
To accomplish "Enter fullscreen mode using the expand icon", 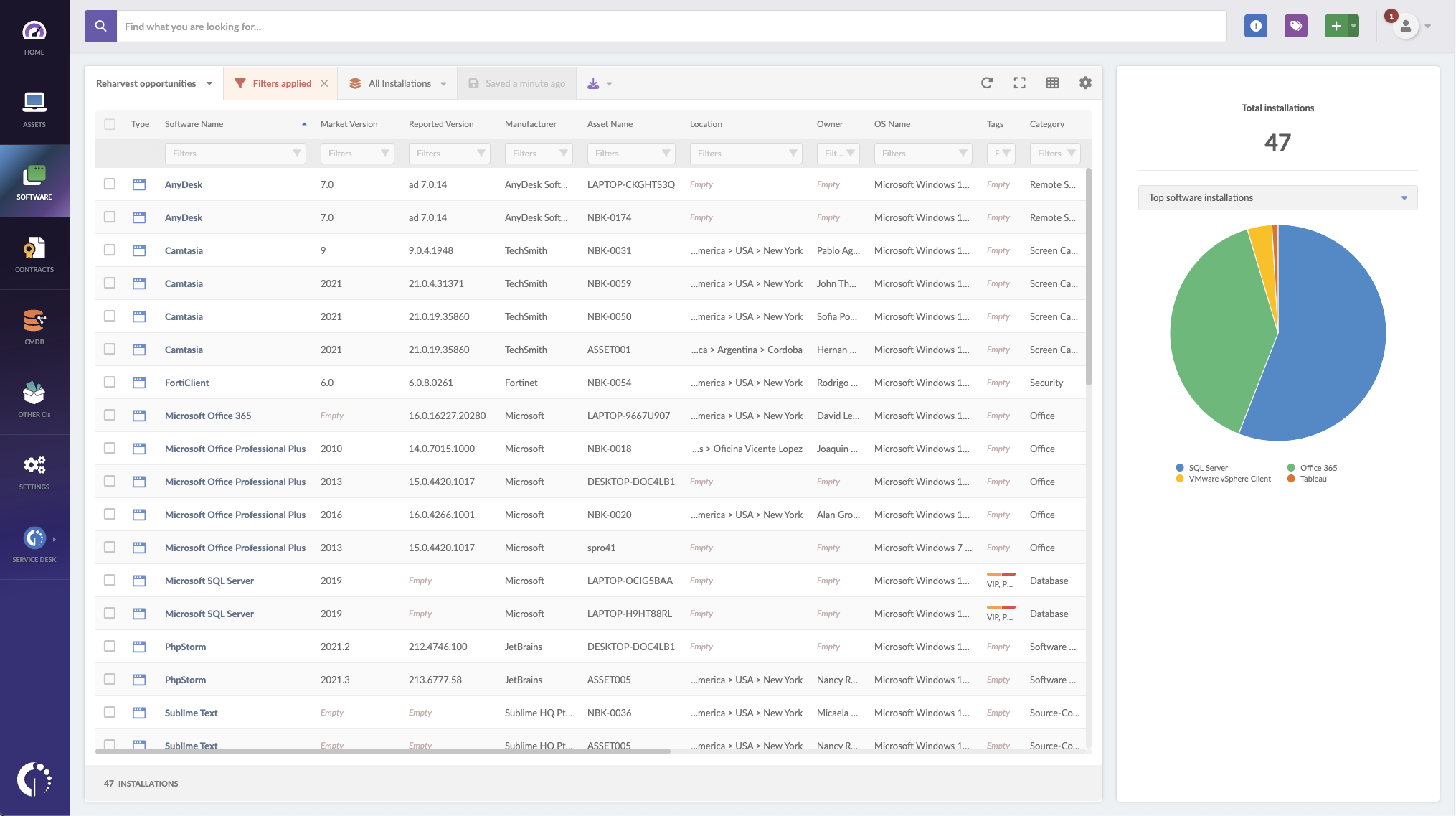I will click(x=1018, y=83).
